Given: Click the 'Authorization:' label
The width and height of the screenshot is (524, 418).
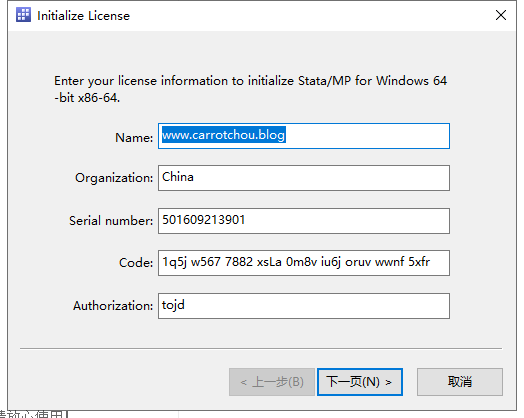Looking at the screenshot, I should tap(113, 306).
